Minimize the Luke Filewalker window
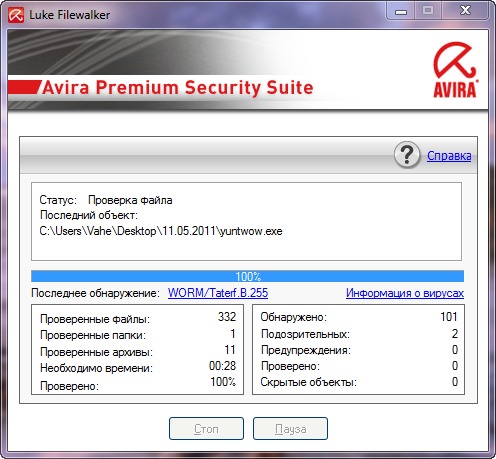Image resolution: width=496 pixels, height=459 pixels. coord(401,11)
